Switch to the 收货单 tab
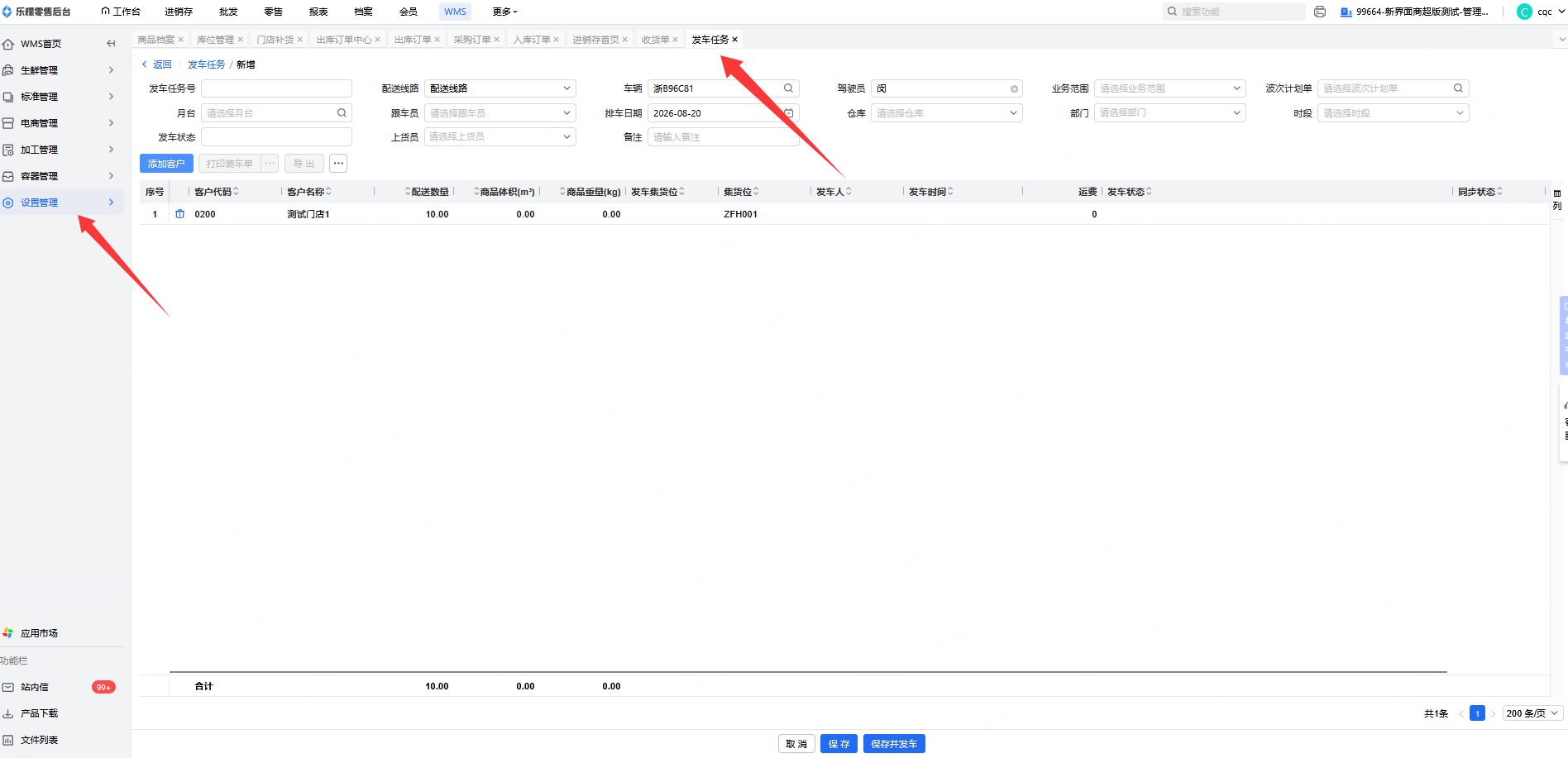Image resolution: width=1568 pixels, height=758 pixels. pyautogui.click(x=655, y=40)
